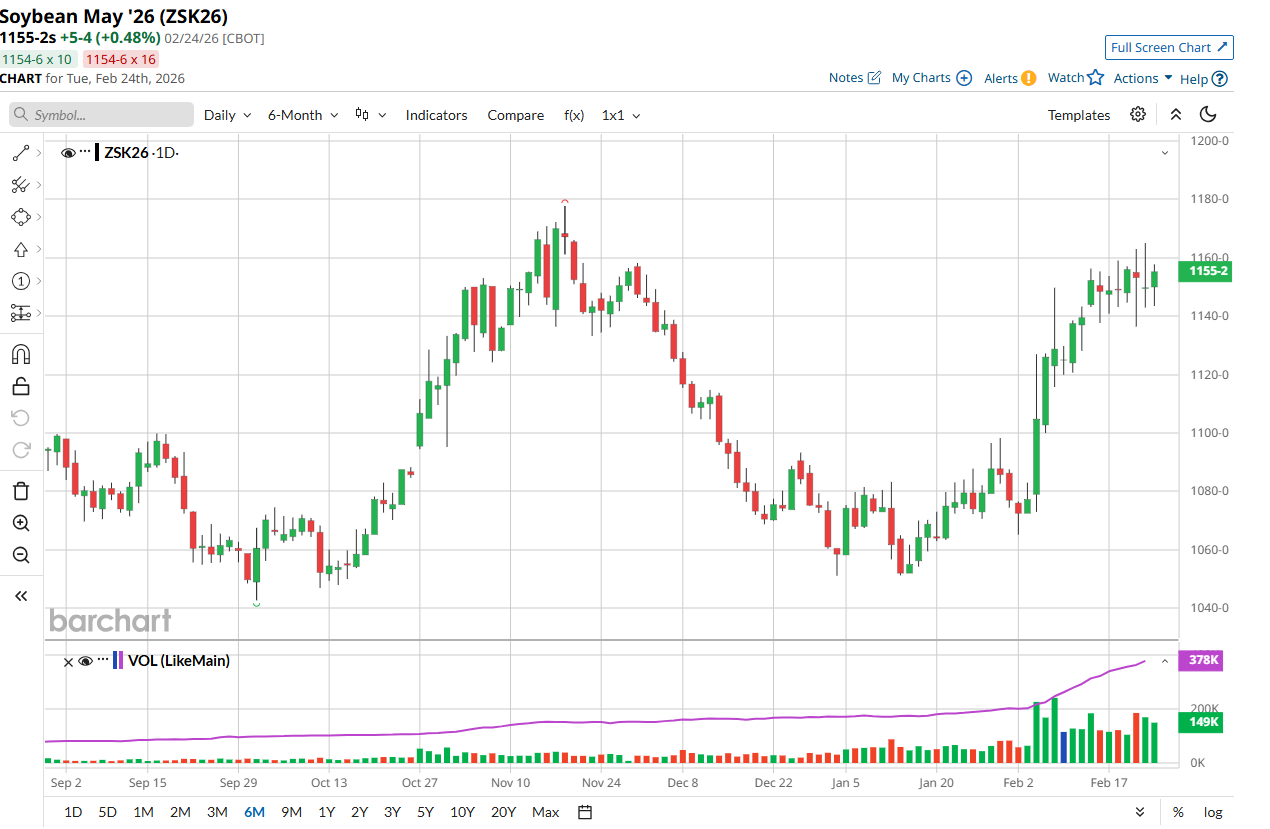Remove the VOL indicator
The height and width of the screenshot is (829, 1270).
point(68,661)
